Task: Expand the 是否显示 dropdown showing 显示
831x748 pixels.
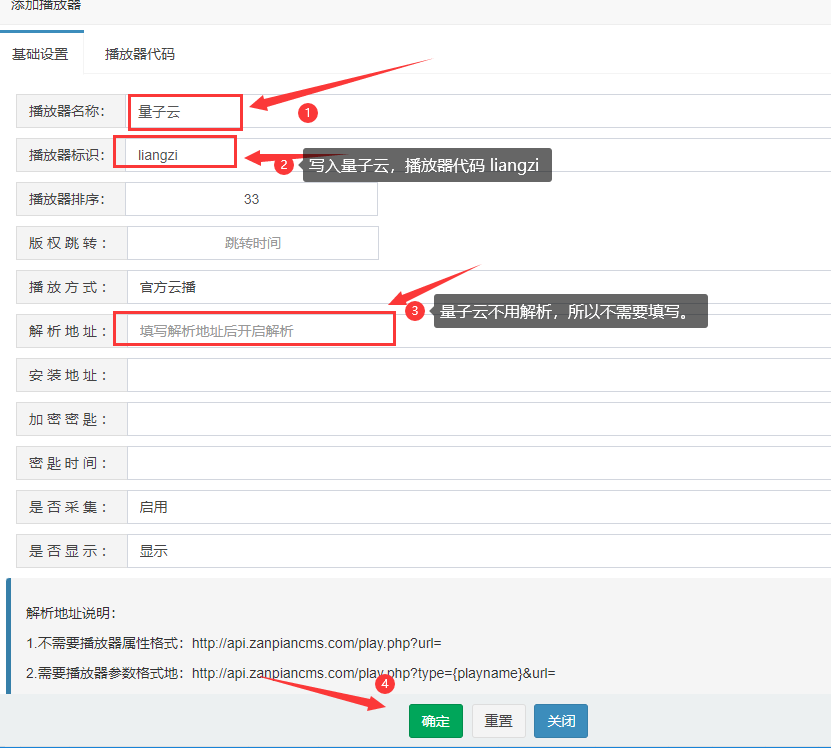Action: coord(478,551)
